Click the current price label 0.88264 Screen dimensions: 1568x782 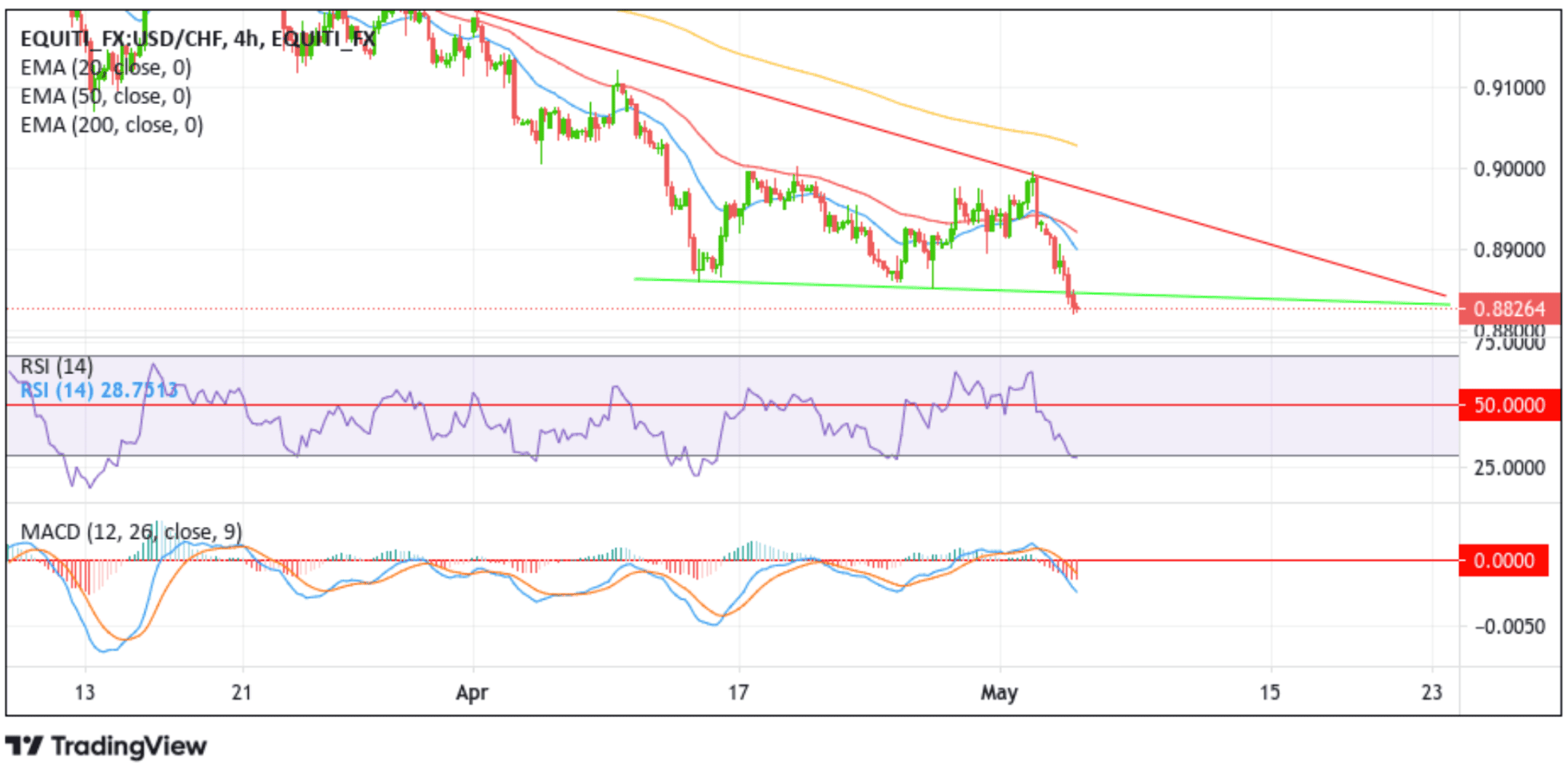[x=1509, y=309]
